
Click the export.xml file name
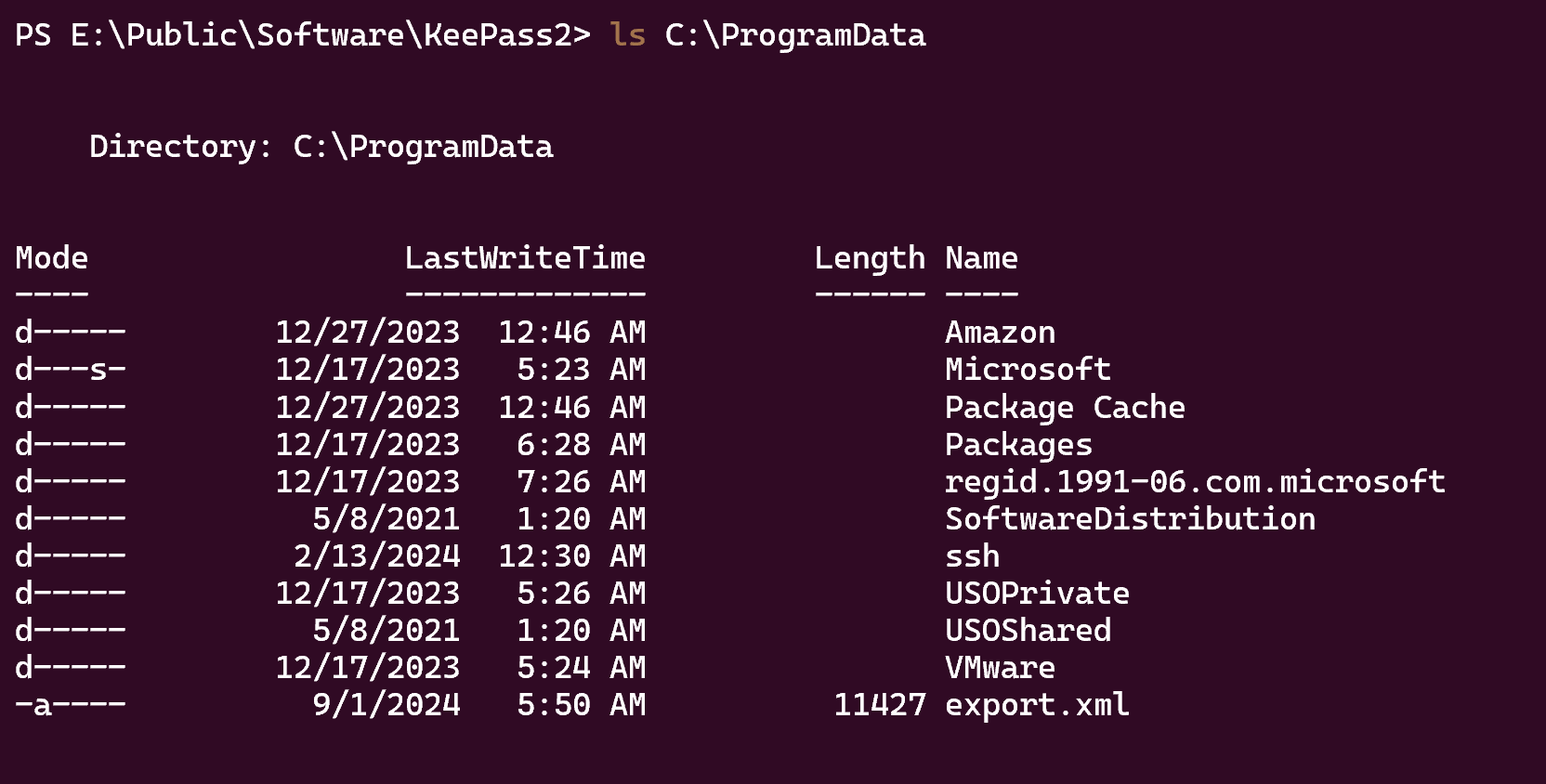(1037, 705)
